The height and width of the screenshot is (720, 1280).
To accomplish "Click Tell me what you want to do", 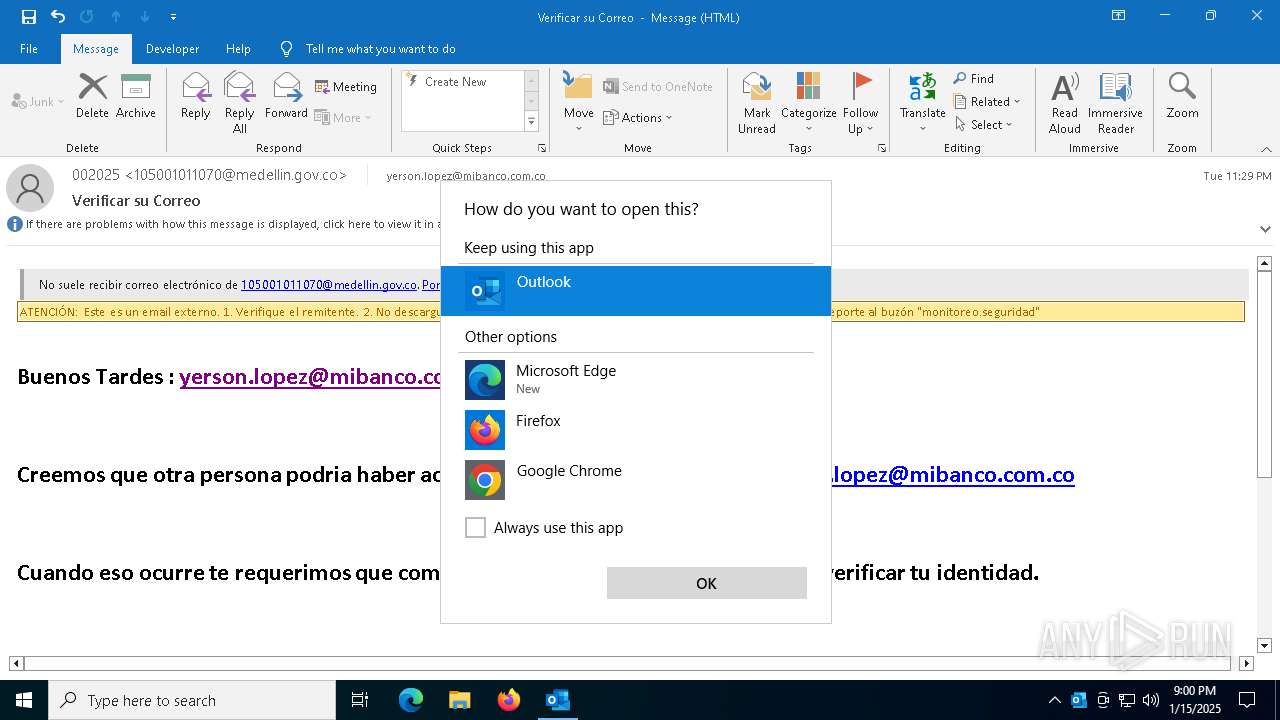I will [x=380, y=48].
